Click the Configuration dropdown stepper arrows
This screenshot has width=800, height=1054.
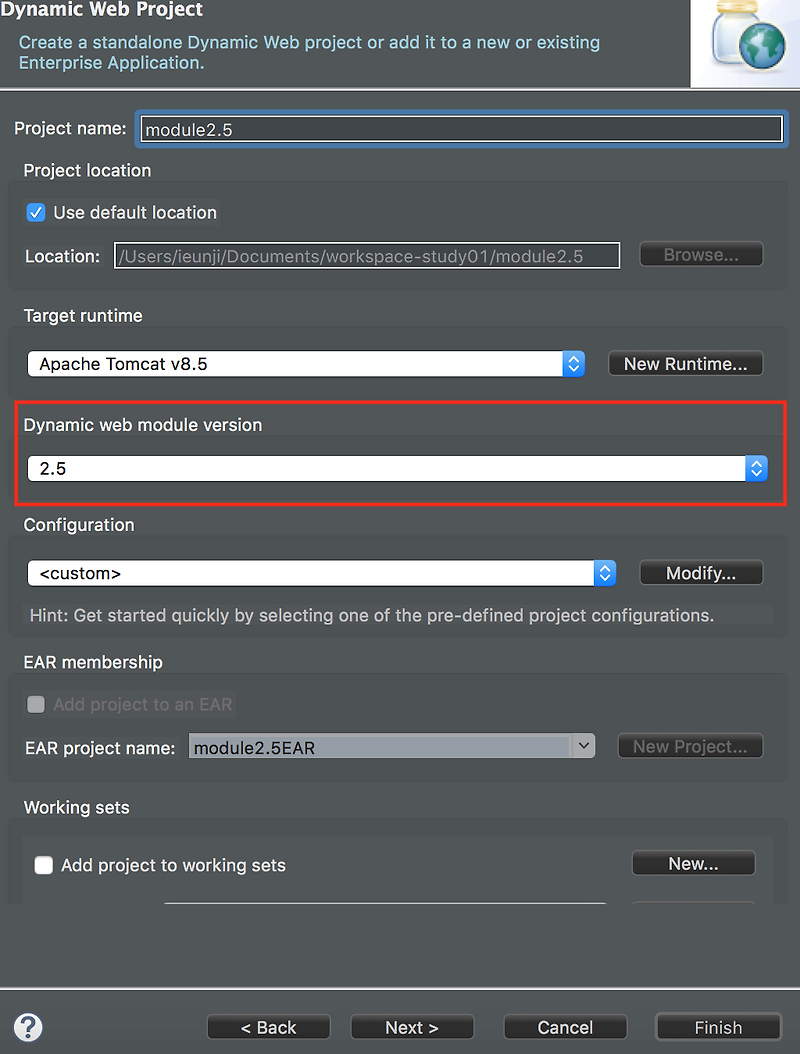(605, 572)
